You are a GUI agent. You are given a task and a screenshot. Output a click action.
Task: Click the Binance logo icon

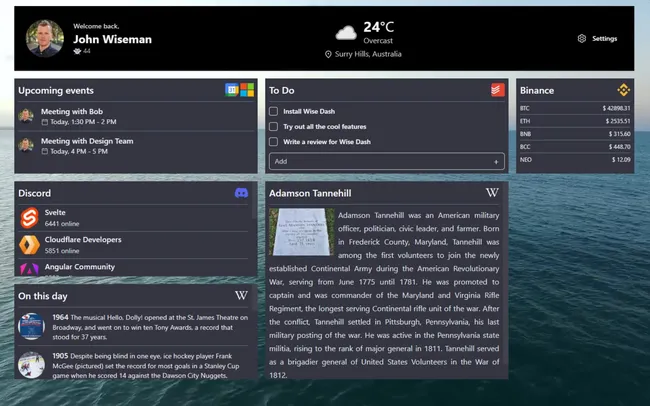pyautogui.click(x=623, y=90)
